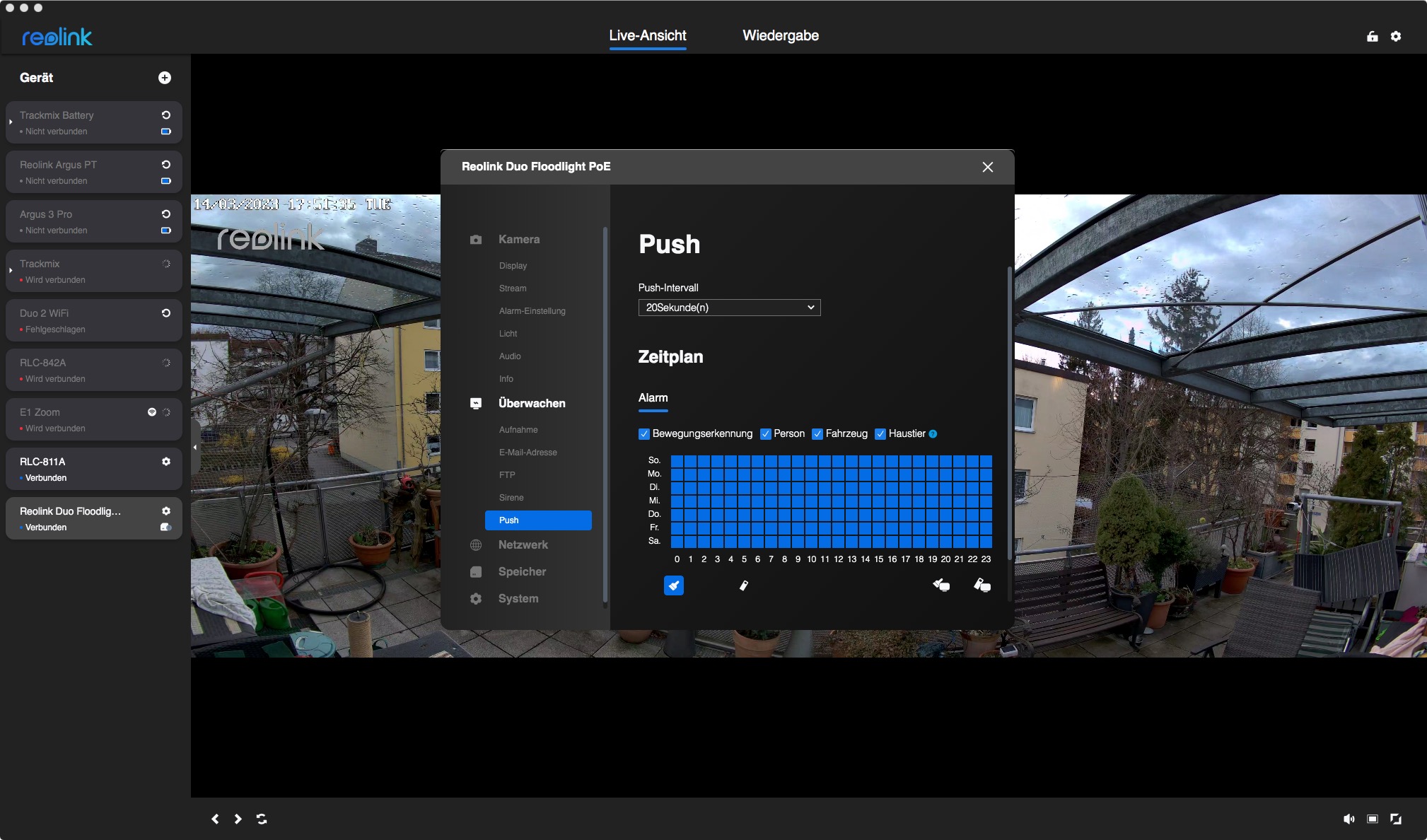Select the brush paint schedule tool

point(673,585)
